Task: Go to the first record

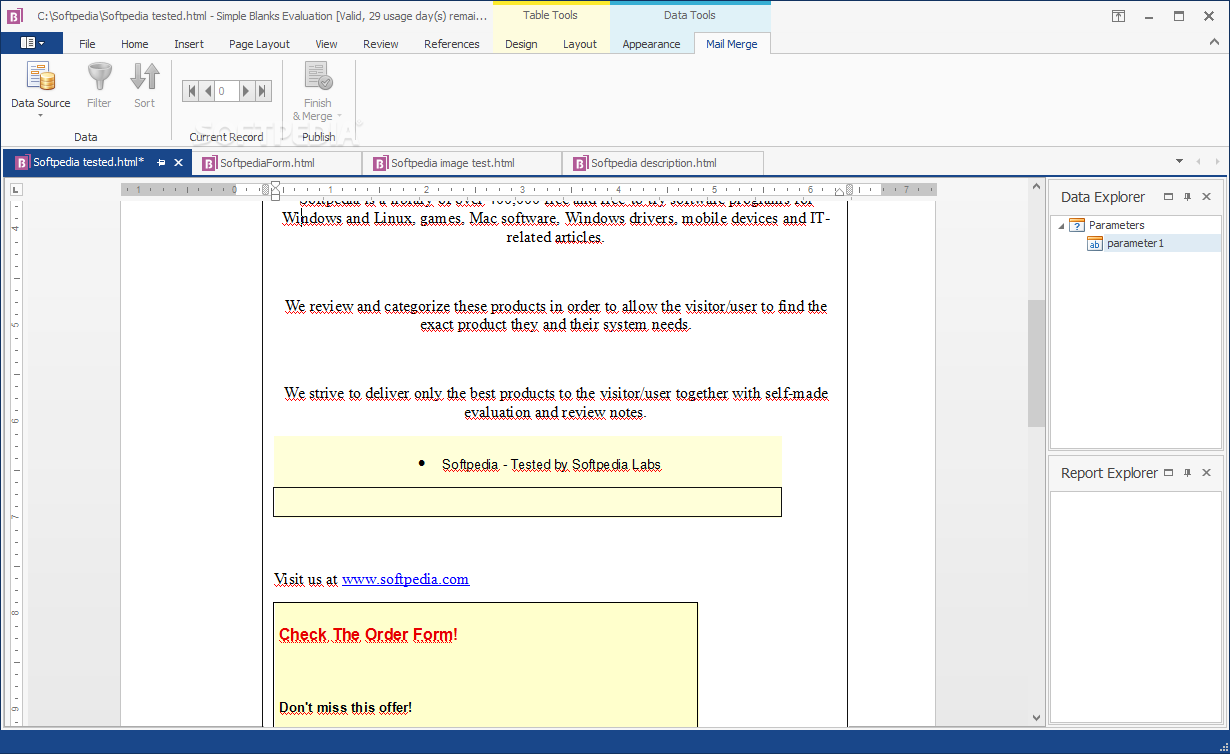Action: [x=191, y=91]
